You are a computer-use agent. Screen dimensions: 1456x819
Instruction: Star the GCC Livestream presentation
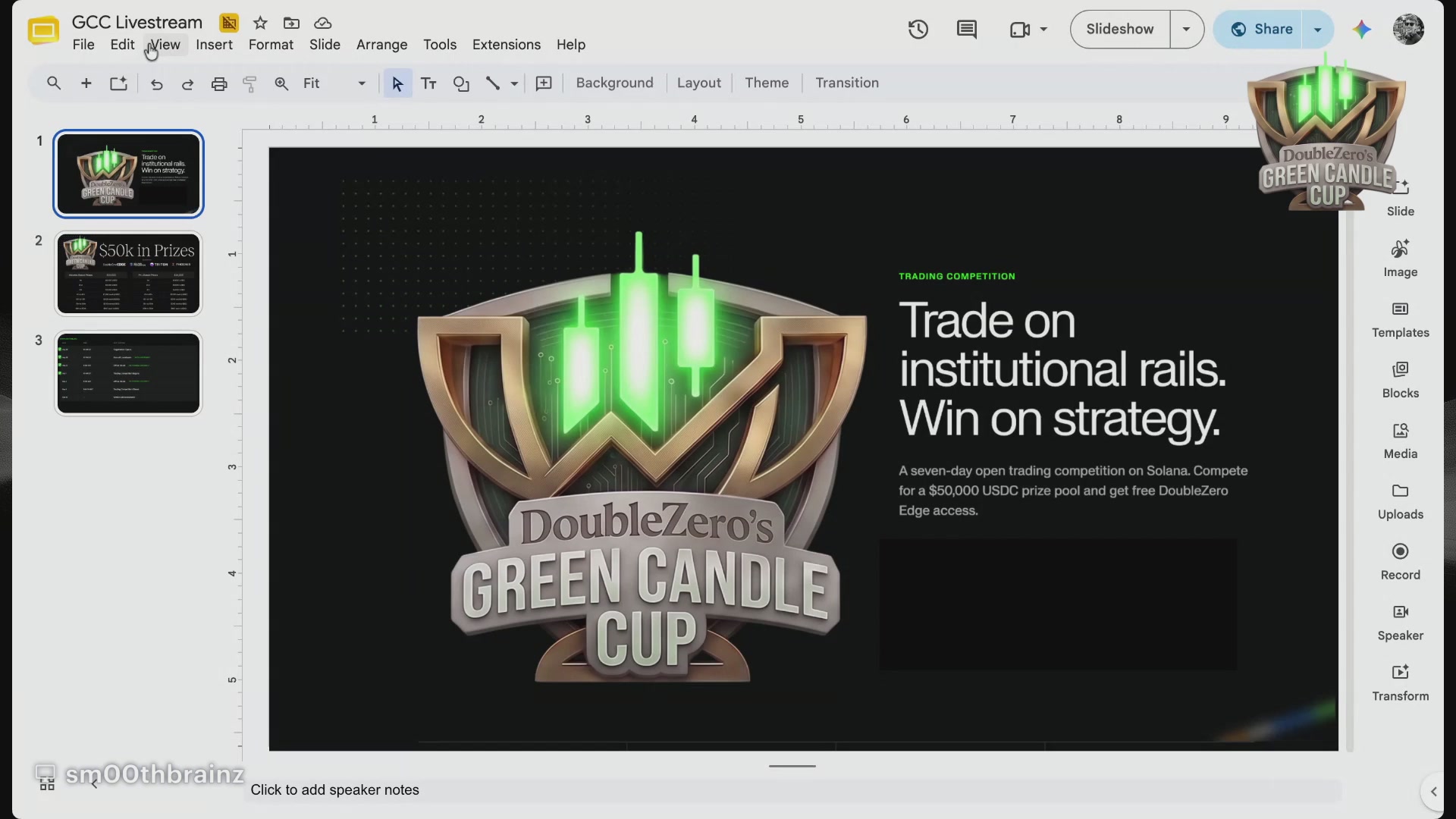point(260,23)
